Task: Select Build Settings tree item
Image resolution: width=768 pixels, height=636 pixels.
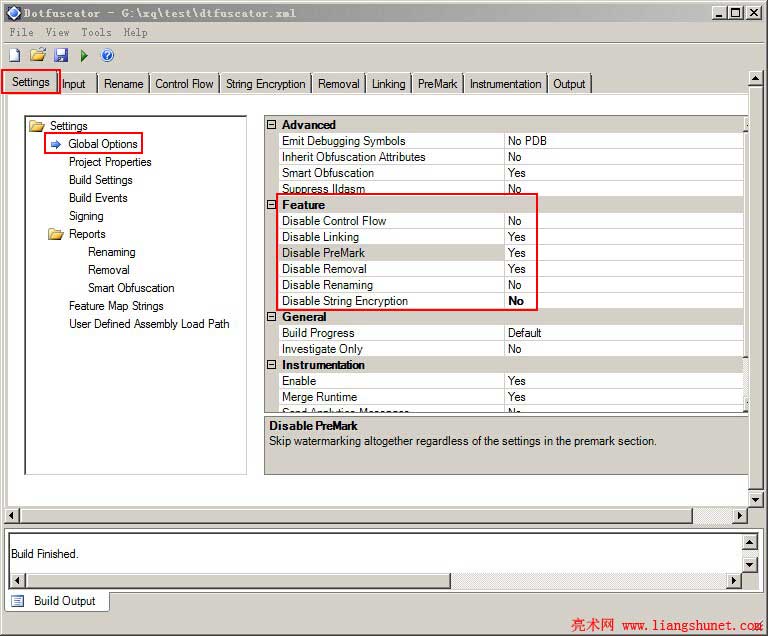Action: 100,180
